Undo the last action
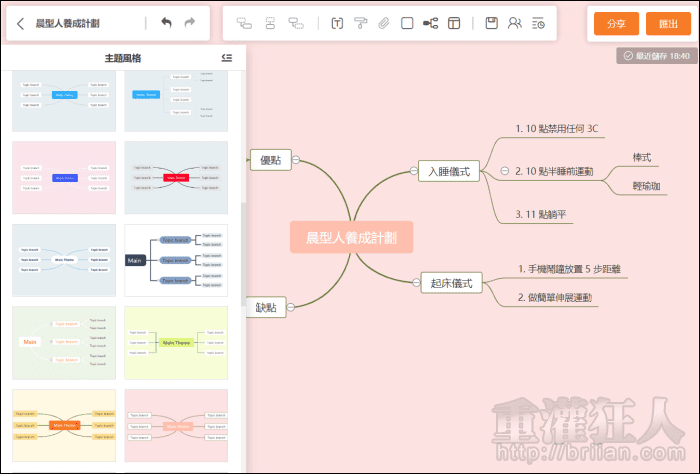700x474 pixels. tap(166, 23)
